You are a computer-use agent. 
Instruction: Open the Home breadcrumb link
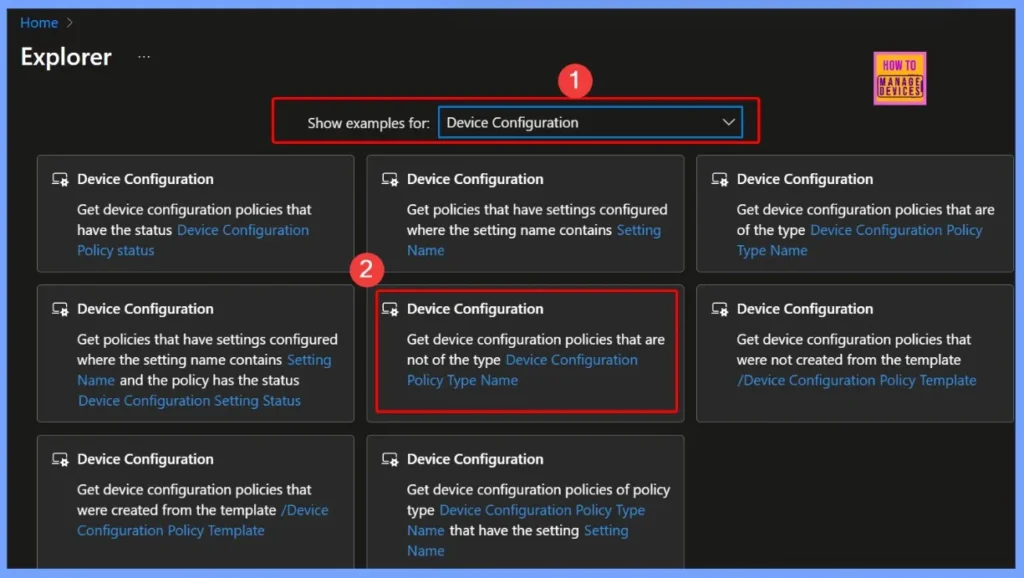pyautogui.click(x=39, y=23)
